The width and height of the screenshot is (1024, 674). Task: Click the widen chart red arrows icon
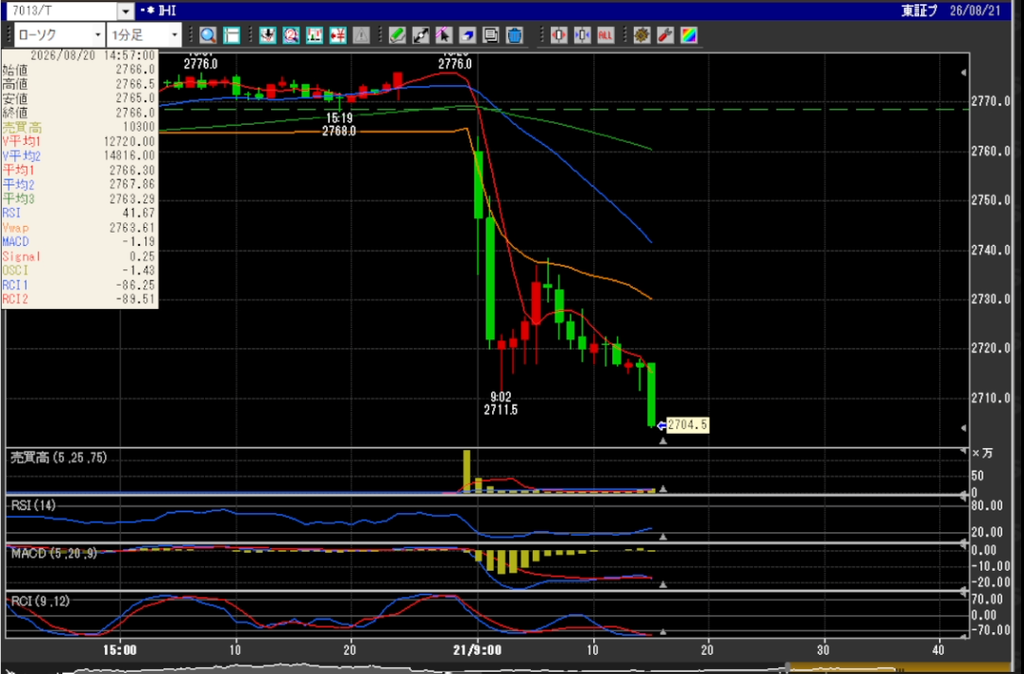559,35
